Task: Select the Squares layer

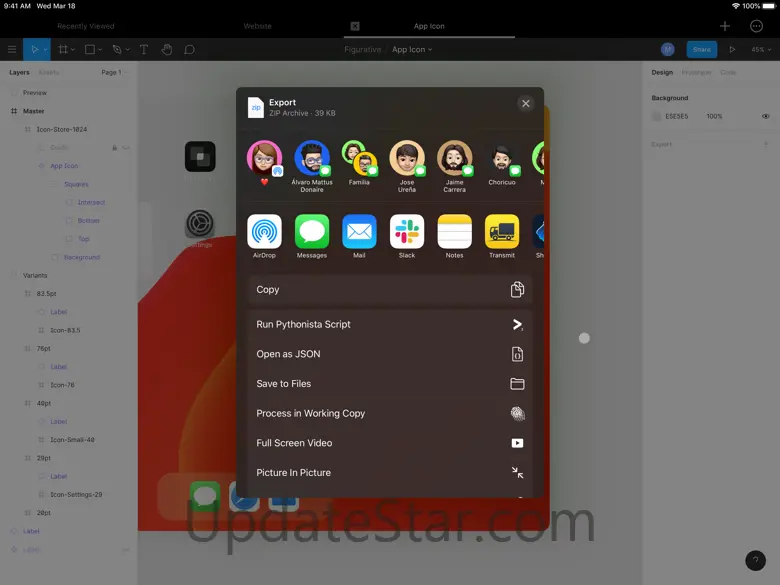Action: pos(76,184)
